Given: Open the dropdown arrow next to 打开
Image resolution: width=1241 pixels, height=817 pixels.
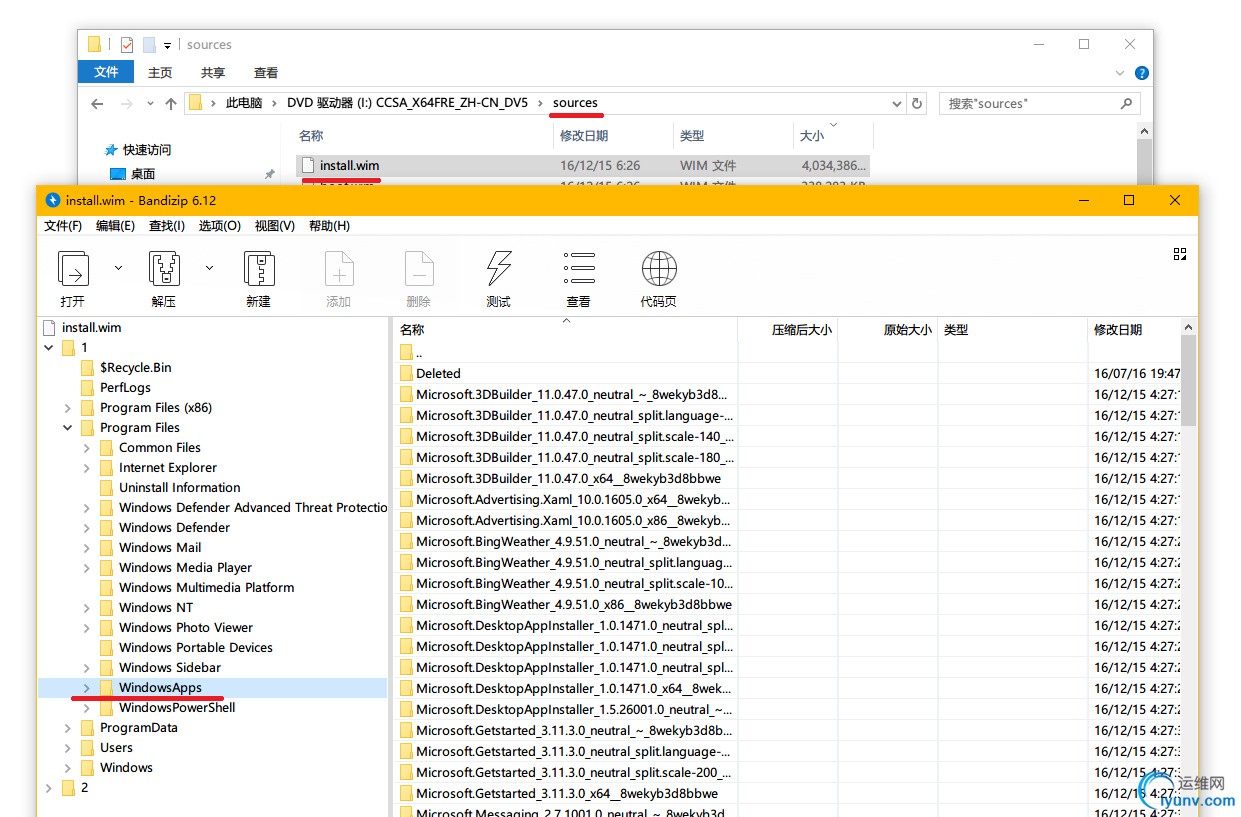Looking at the screenshot, I should [118, 268].
